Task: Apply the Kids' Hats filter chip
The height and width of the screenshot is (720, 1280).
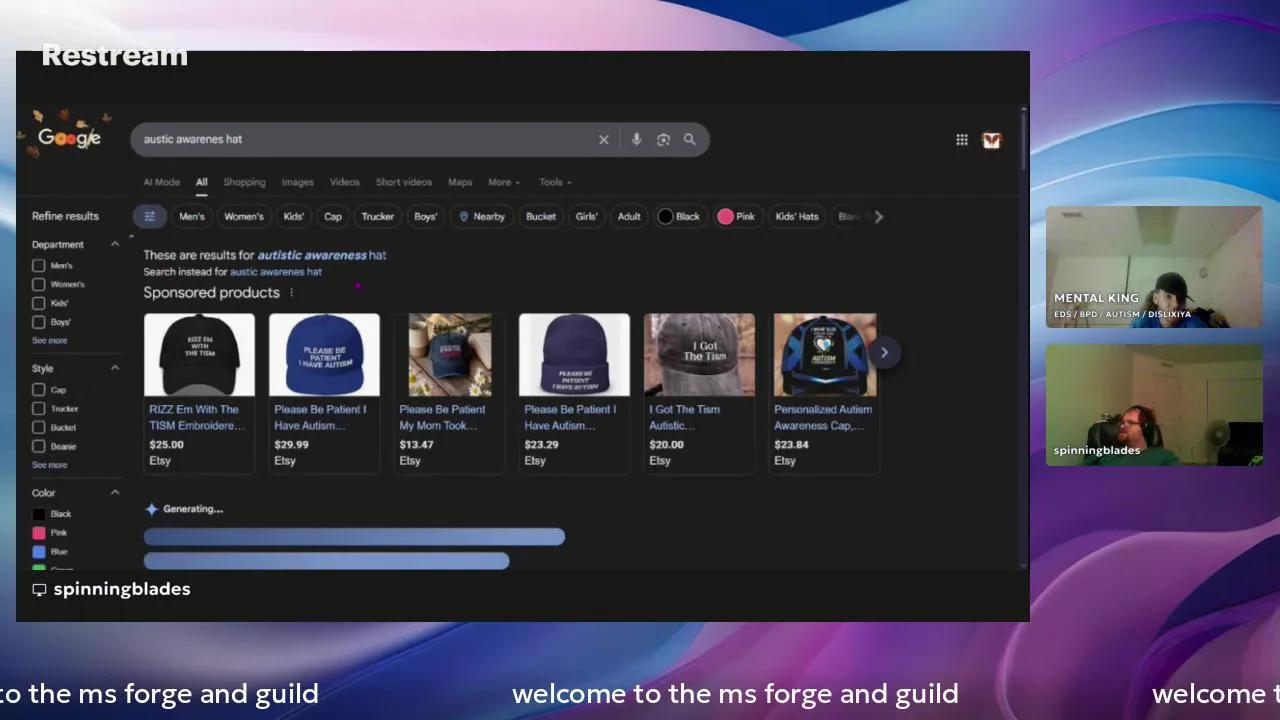Action: click(797, 216)
